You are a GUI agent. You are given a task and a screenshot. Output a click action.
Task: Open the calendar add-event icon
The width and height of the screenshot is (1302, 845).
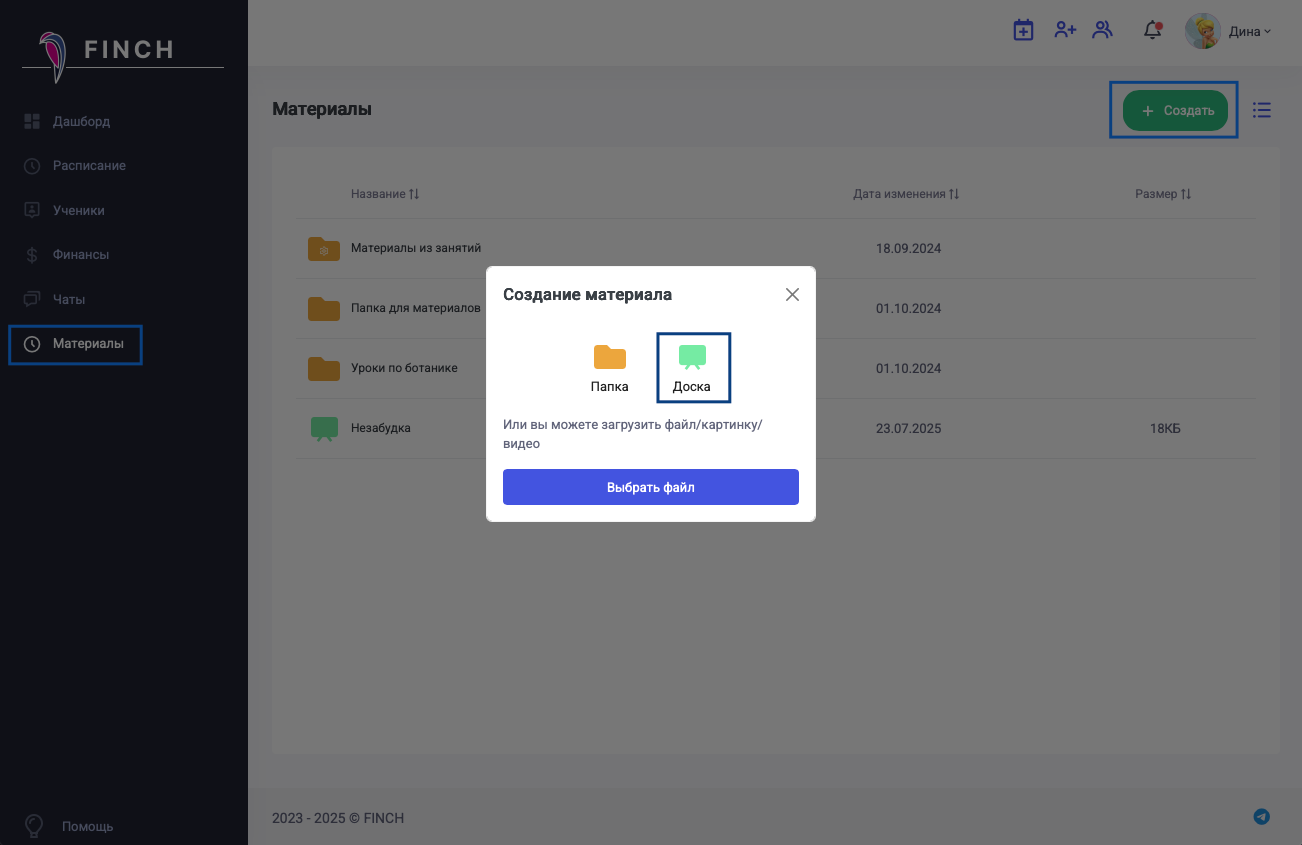point(1023,30)
